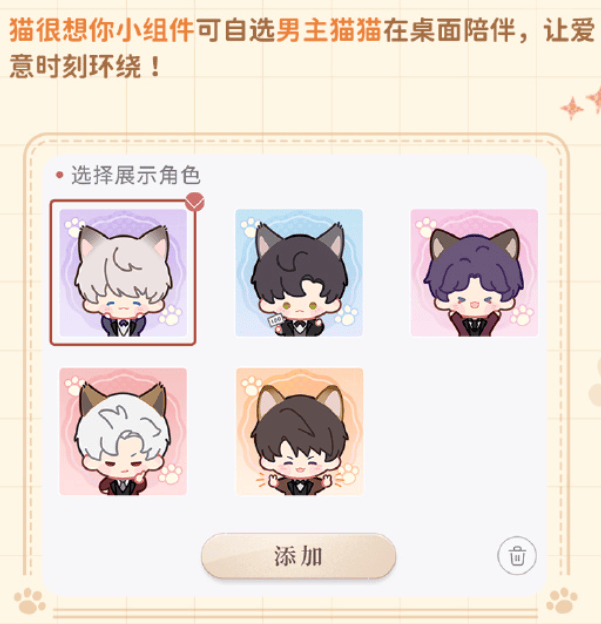601x624 pixels.
Task: Click the paw print at bottom-left corner of frame
Action: pos(29,601)
